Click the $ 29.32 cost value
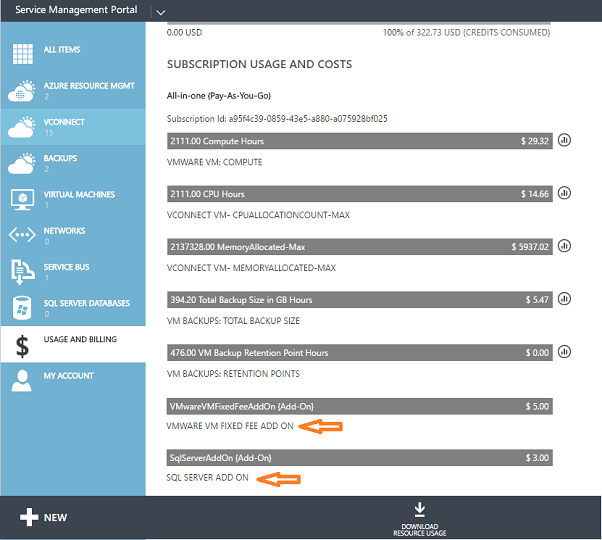This screenshot has width=602, height=540. tap(535, 141)
